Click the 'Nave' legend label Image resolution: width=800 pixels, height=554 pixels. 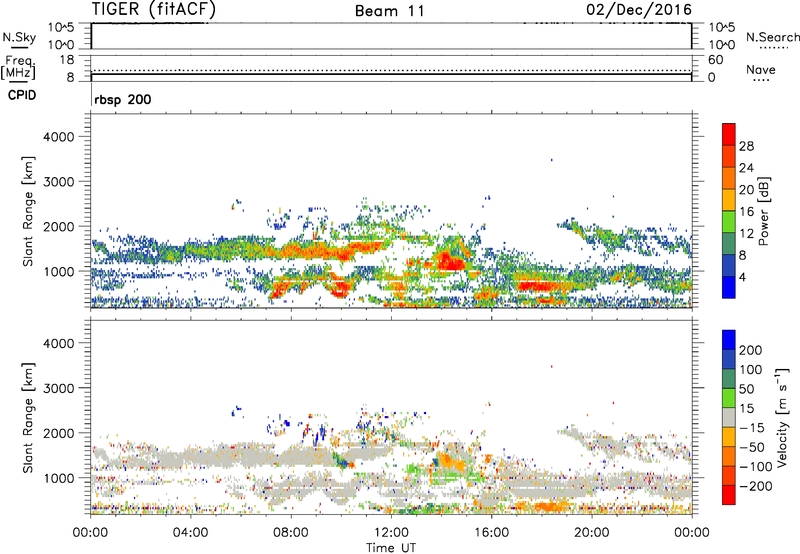pos(761,69)
